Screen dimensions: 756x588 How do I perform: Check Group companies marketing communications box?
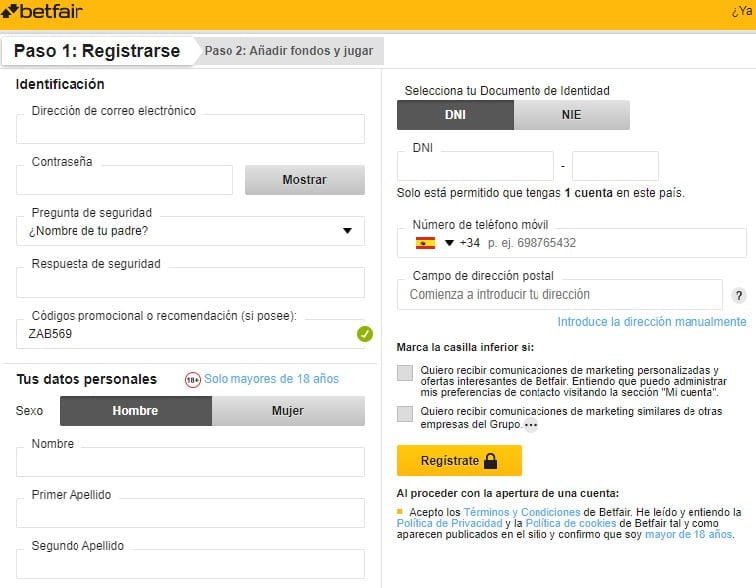[x=405, y=414]
